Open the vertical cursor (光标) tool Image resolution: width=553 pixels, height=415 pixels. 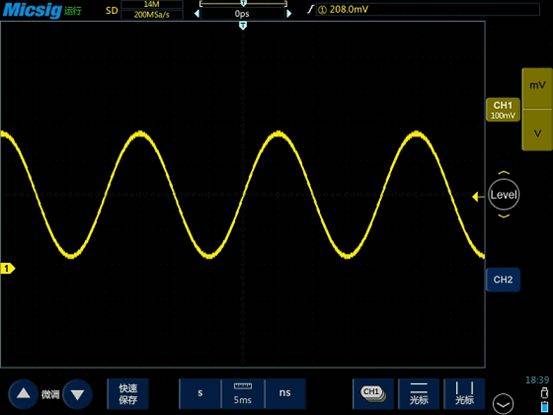click(464, 394)
